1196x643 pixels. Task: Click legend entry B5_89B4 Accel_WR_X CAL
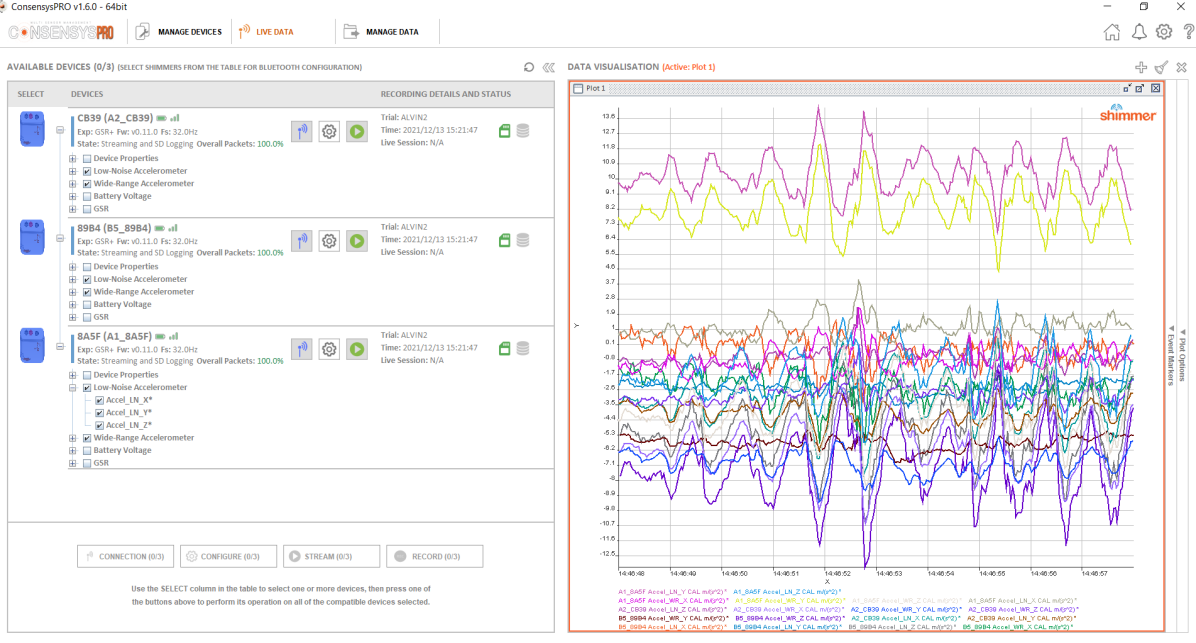[1018, 628]
